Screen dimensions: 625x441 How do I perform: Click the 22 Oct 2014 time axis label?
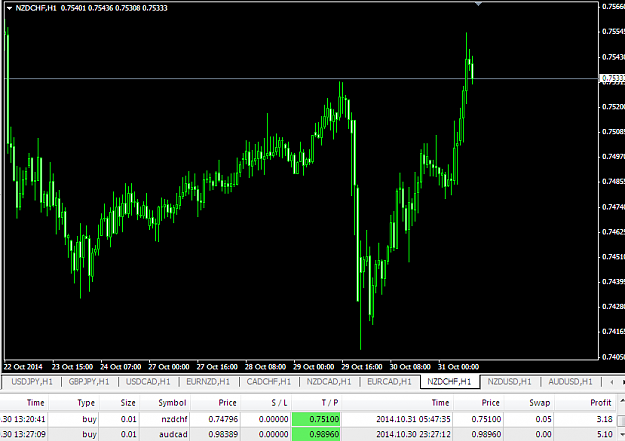pos(23,367)
